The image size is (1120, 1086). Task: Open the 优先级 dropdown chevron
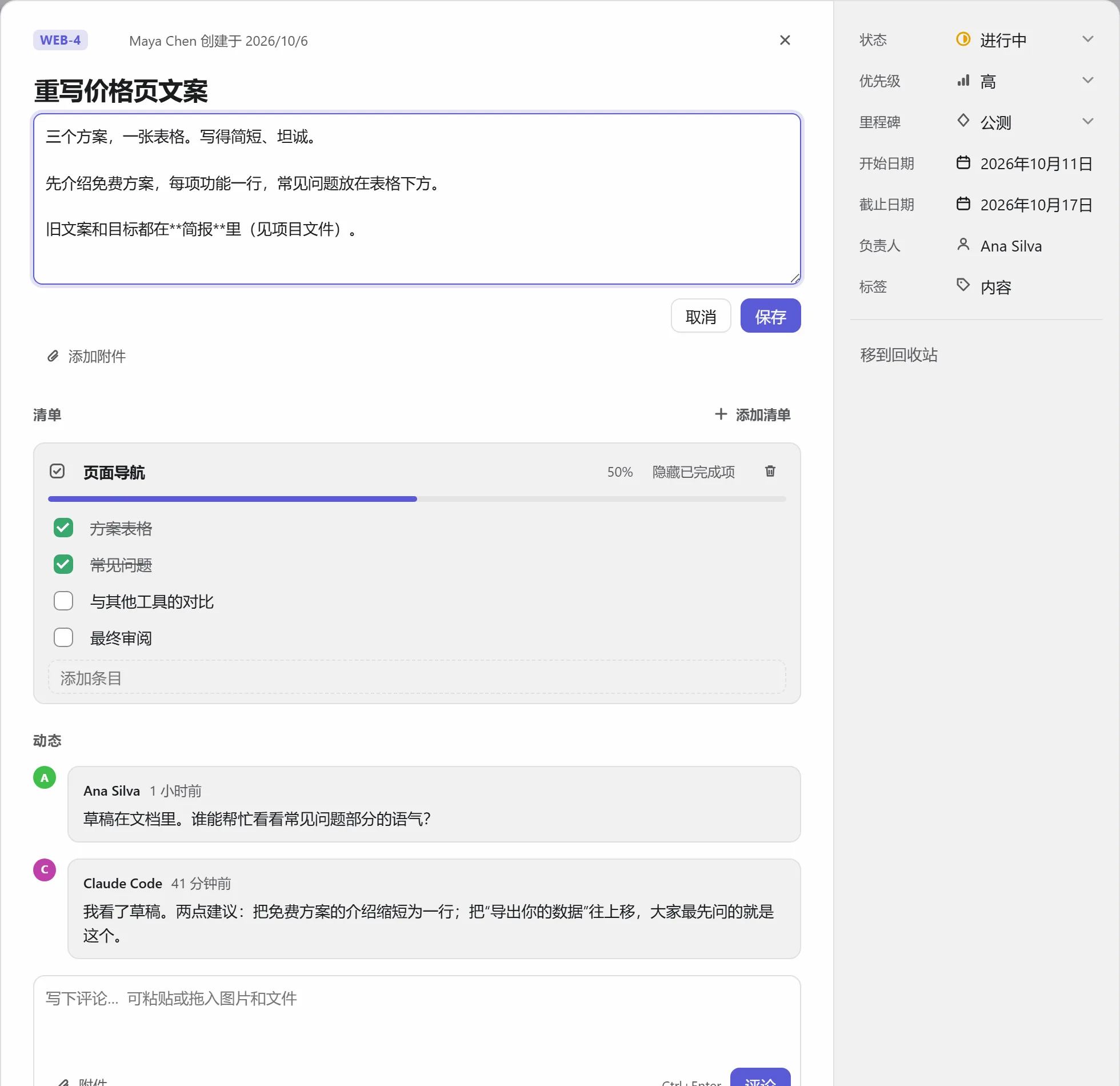pos(1087,81)
